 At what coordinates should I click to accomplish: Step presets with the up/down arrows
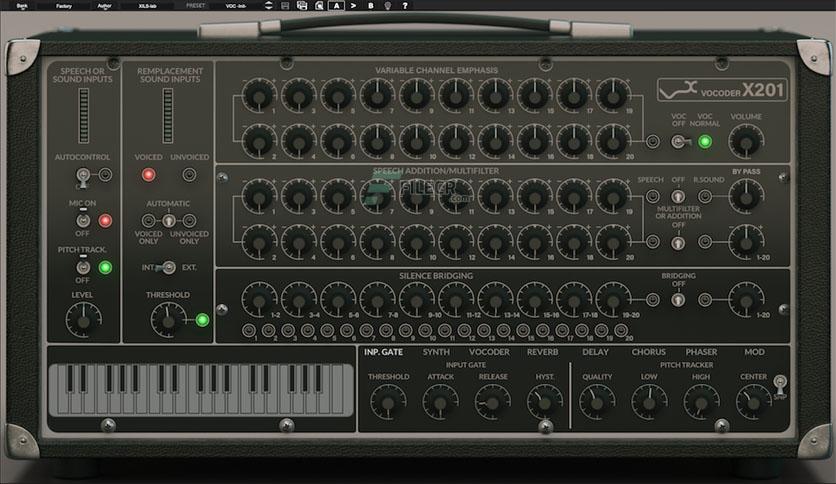click(268, 6)
